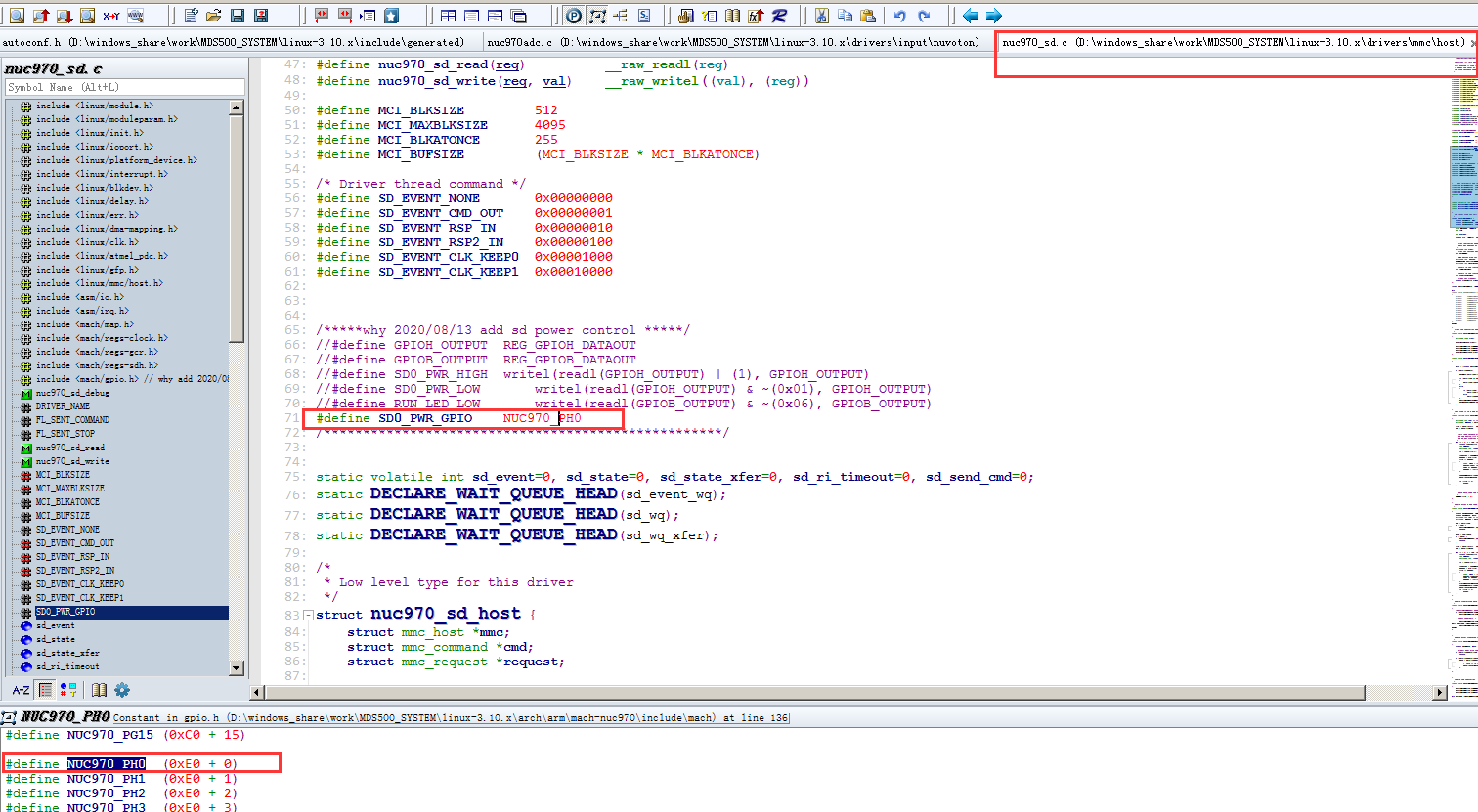The width and height of the screenshot is (1478, 812).
Task: Click the Save All floppy icon
Action: coord(261,16)
